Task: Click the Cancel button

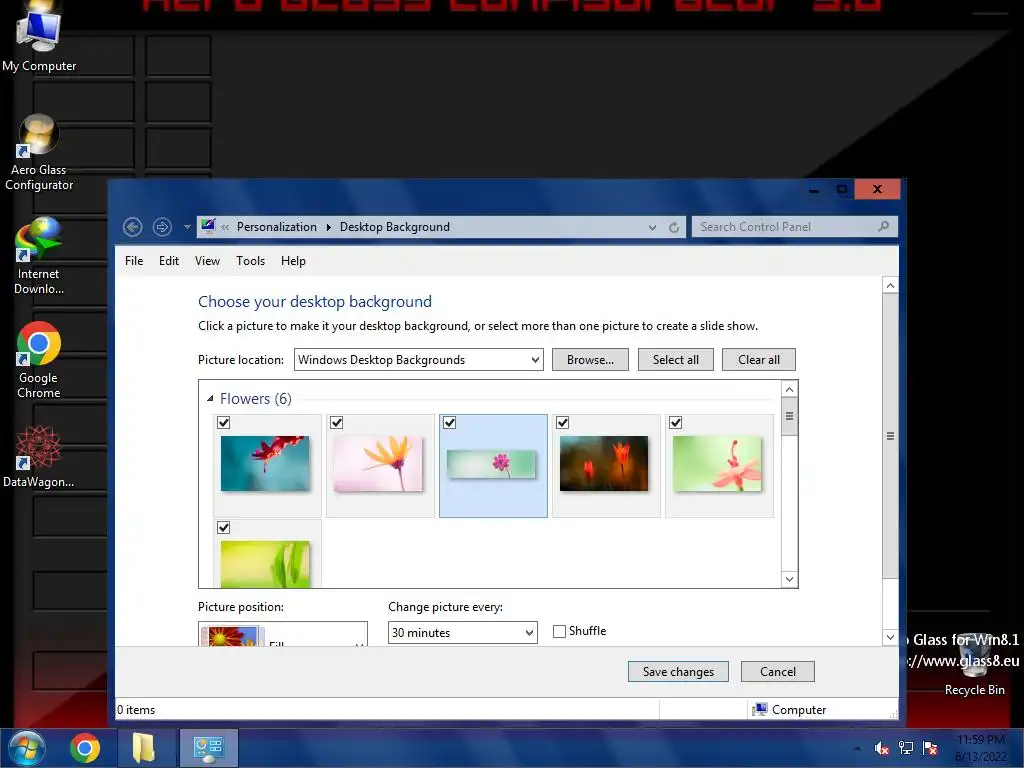Action: click(778, 671)
